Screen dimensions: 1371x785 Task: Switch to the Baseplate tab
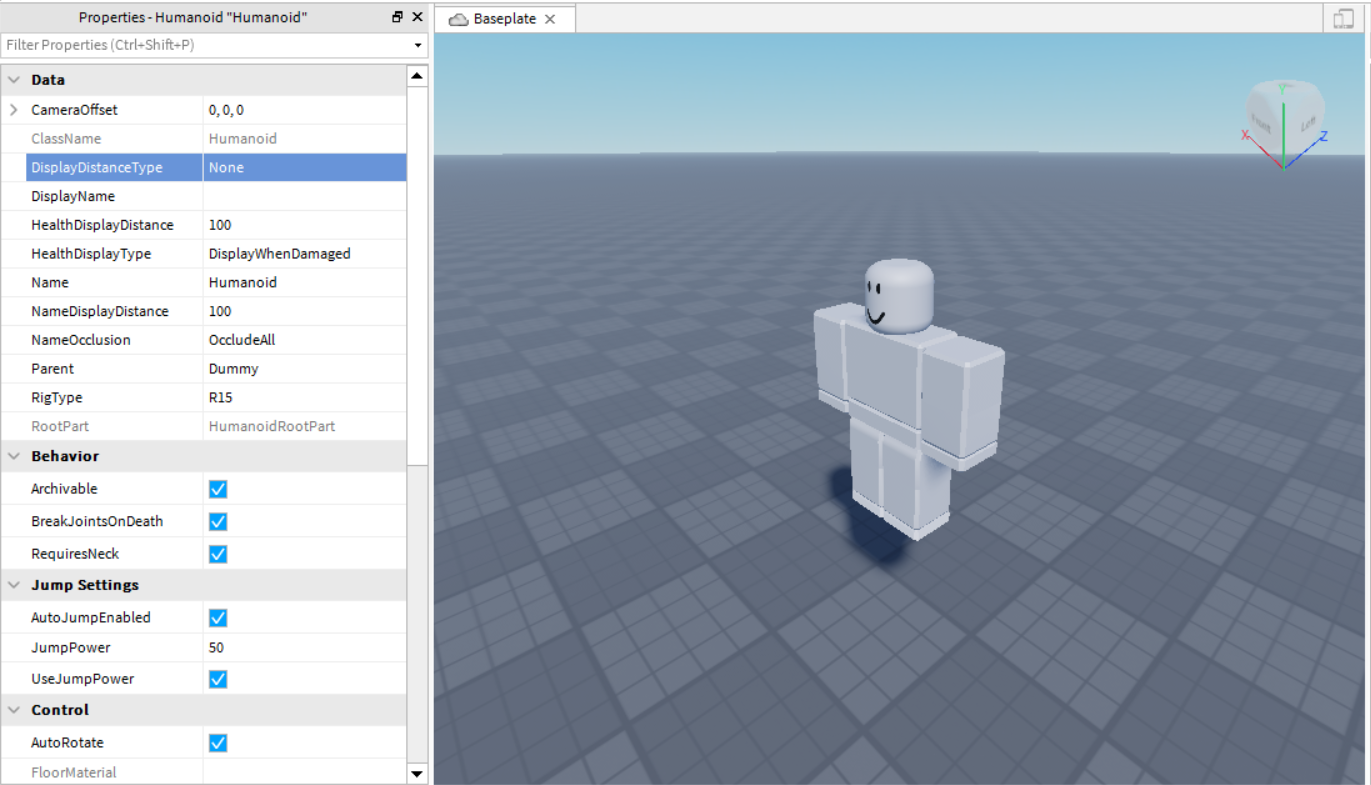pyautogui.click(x=505, y=19)
